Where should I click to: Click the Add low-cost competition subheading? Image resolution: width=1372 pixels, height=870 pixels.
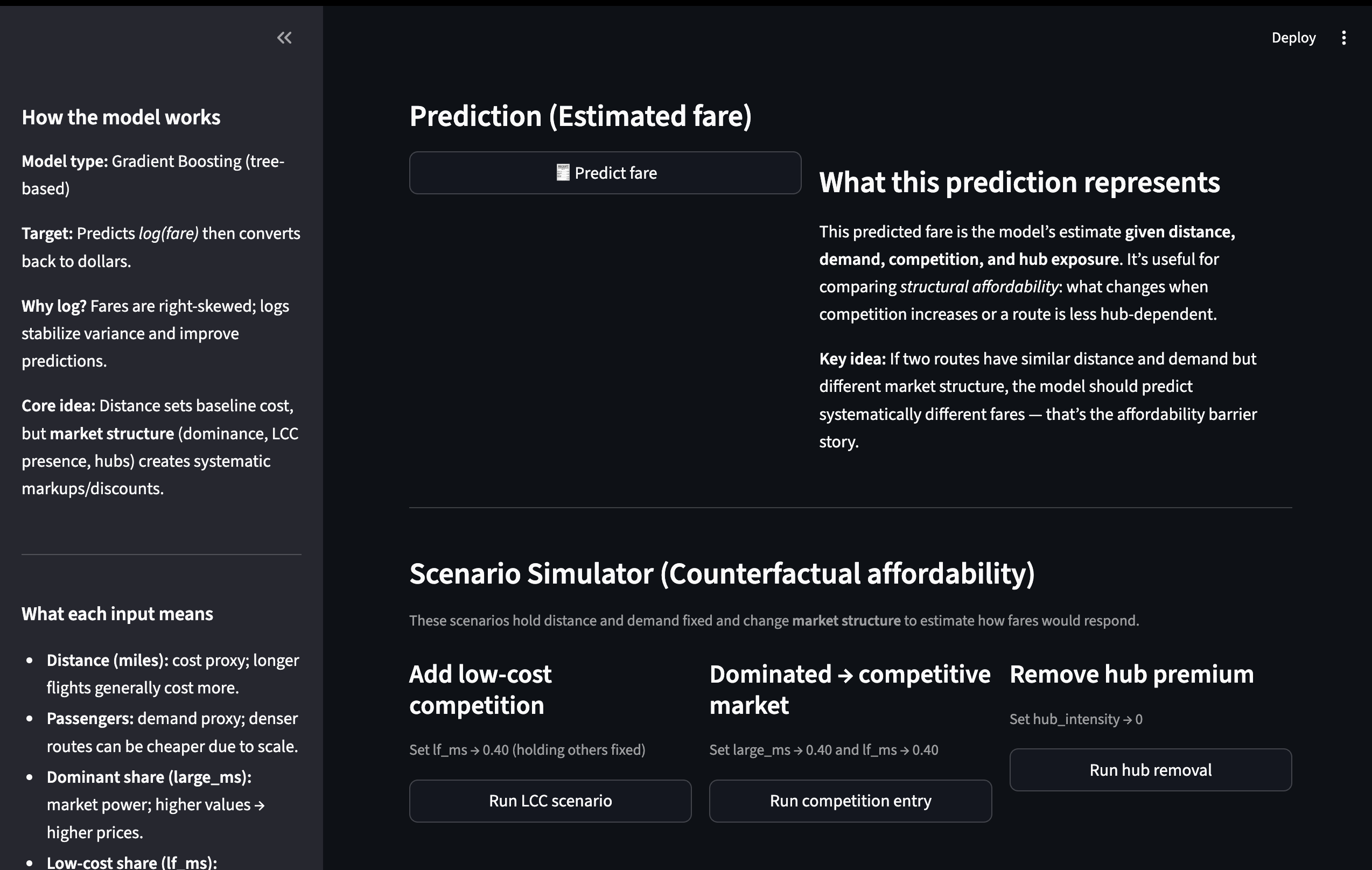pos(480,690)
